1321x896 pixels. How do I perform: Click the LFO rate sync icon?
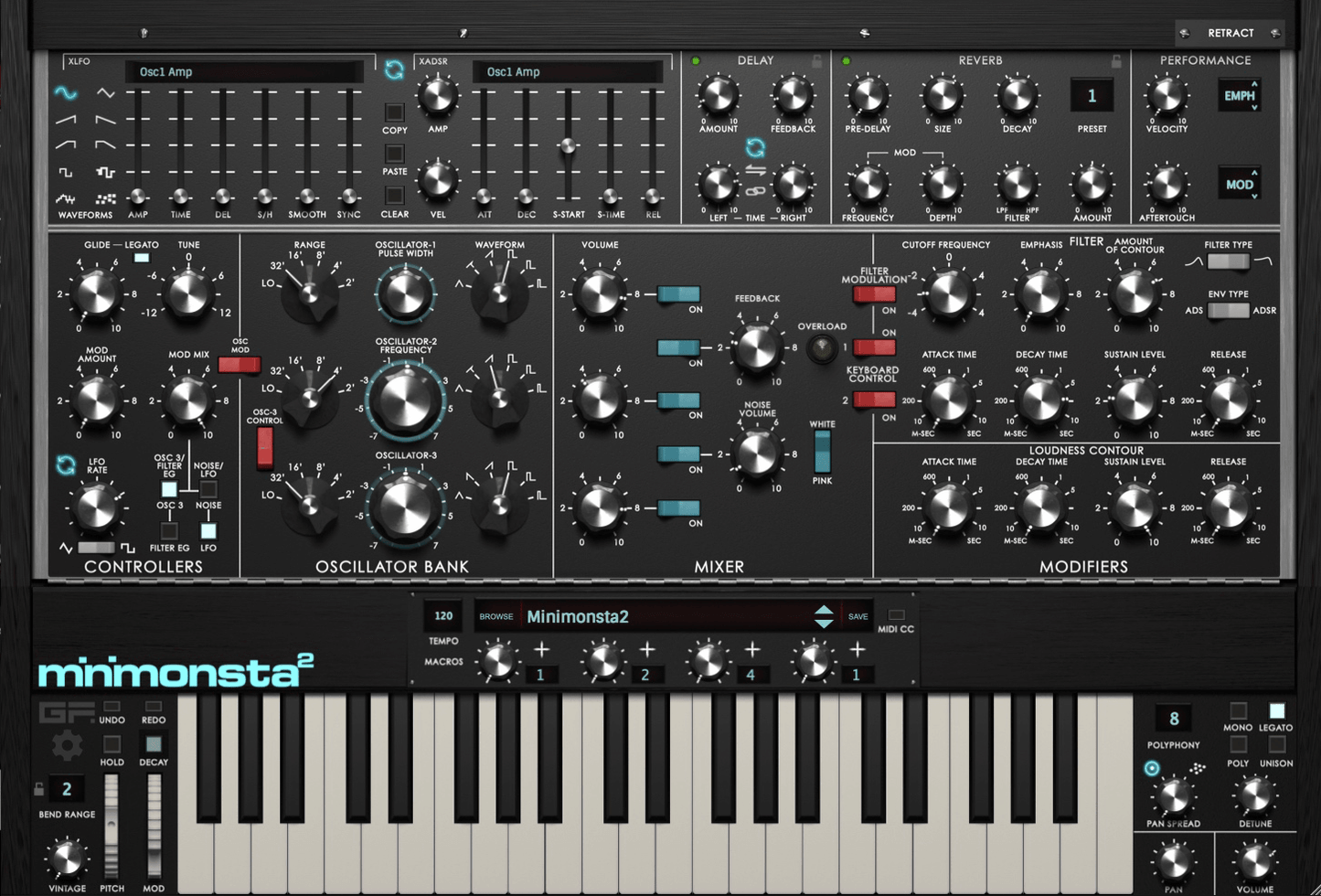65,464
